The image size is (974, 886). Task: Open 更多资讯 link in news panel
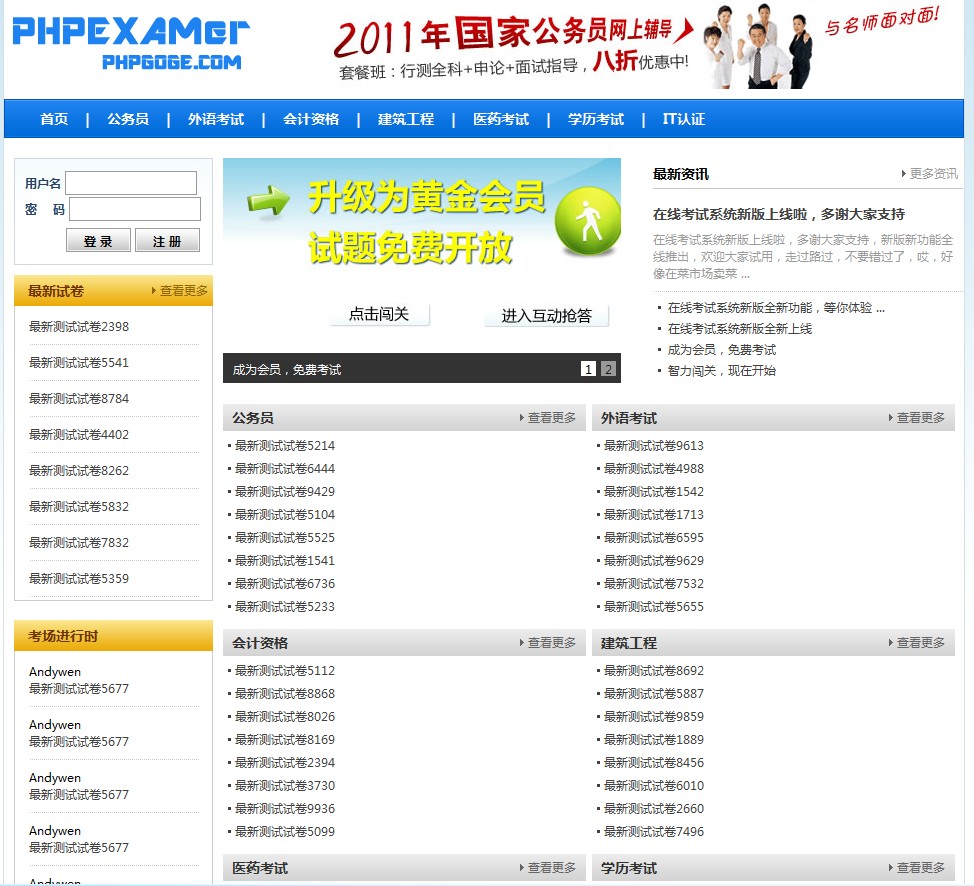pos(929,173)
